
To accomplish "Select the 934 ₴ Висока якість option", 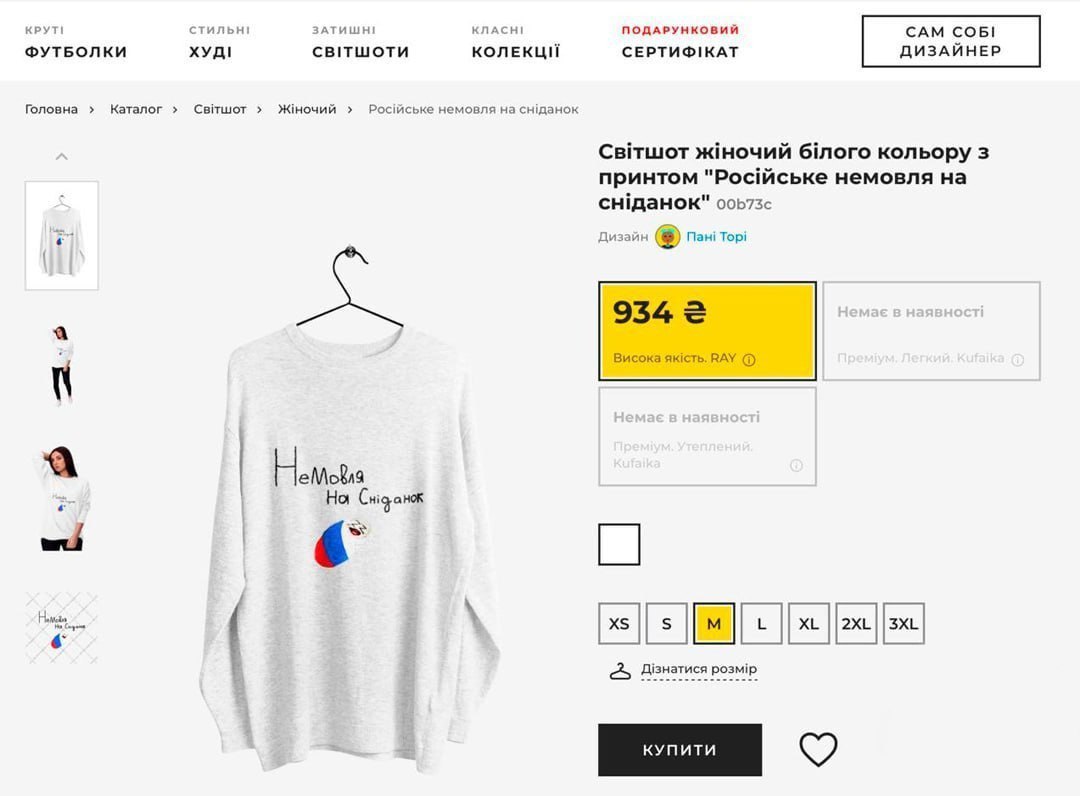I will tap(707, 331).
